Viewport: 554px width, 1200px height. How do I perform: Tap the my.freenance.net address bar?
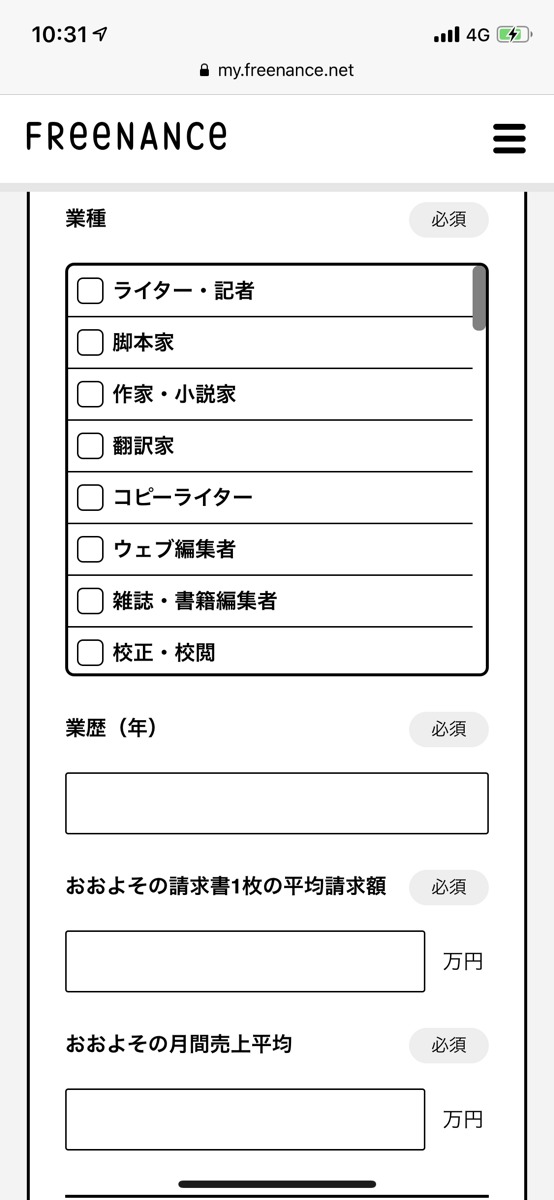pyautogui.click(x=277, y=71)
